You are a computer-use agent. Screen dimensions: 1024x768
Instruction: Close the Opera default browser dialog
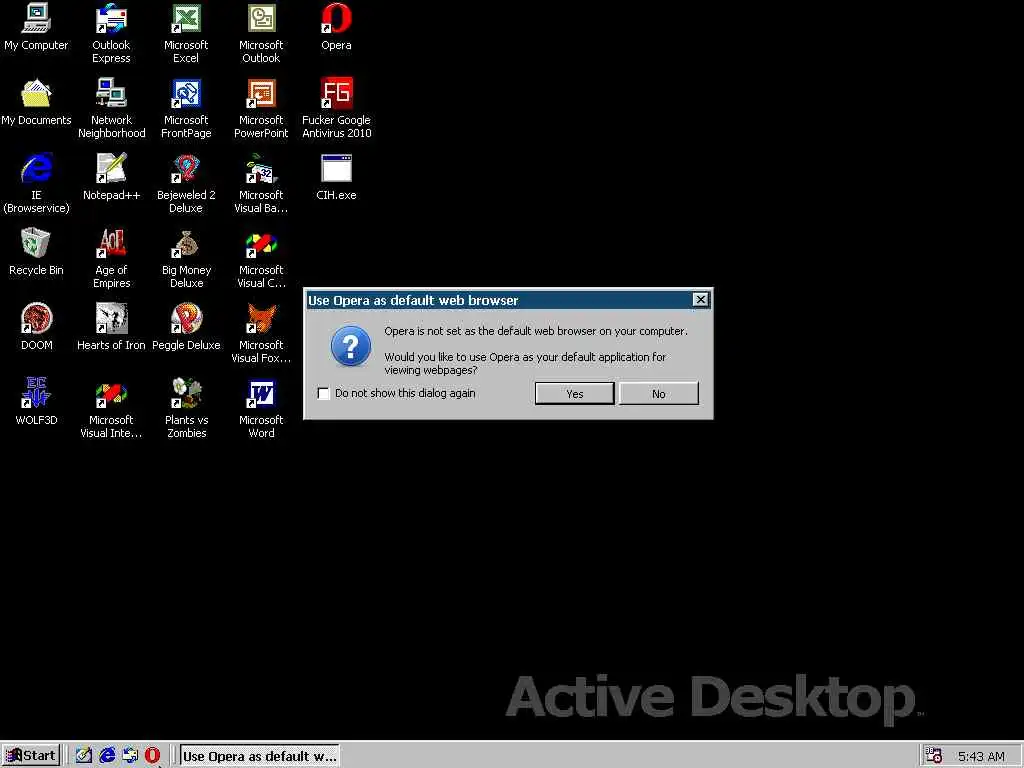pyautogui.click(x=700, y=300)
